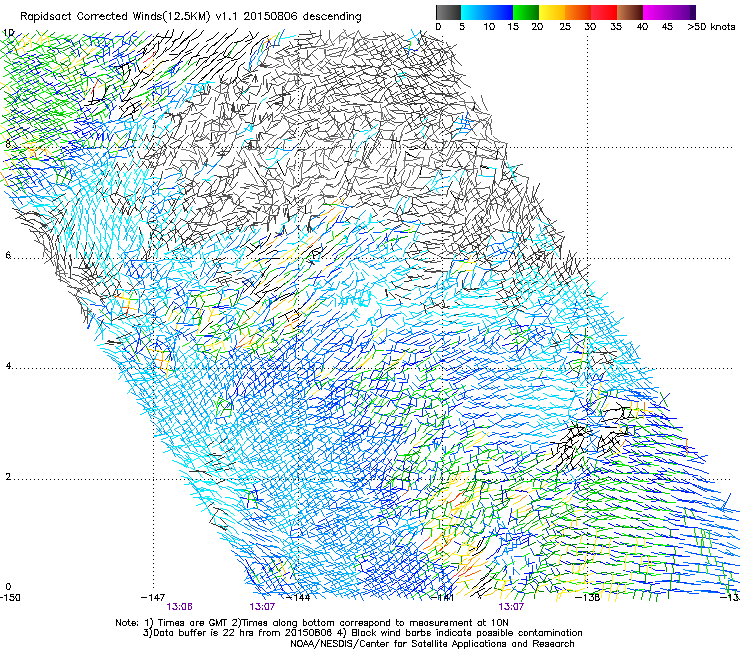Image resolution: width=740 pixels, height=650 pixels.
Task: Click the "25" label under the color legend
Action: 565,27
